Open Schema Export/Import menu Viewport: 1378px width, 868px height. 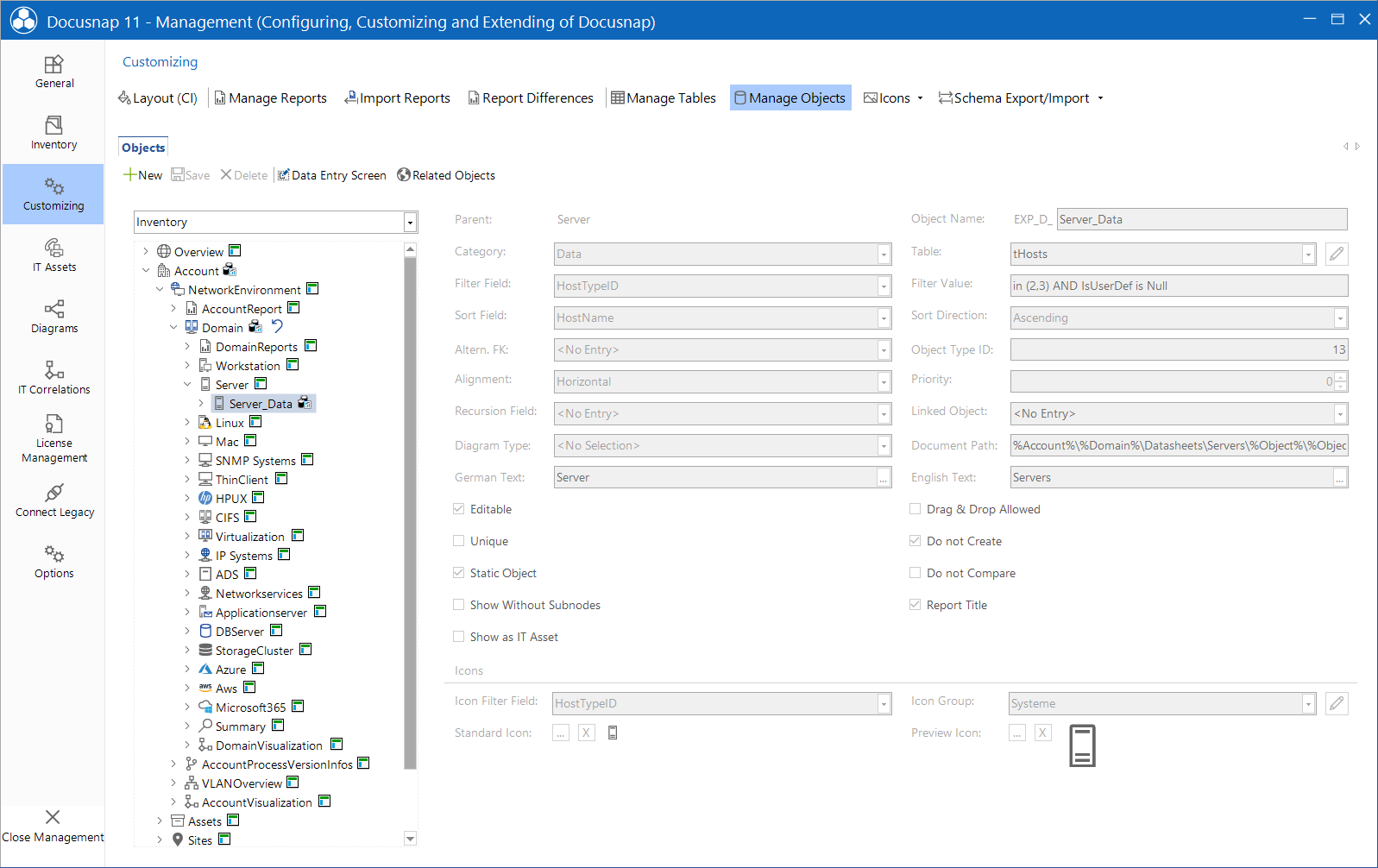point(1022,98)
